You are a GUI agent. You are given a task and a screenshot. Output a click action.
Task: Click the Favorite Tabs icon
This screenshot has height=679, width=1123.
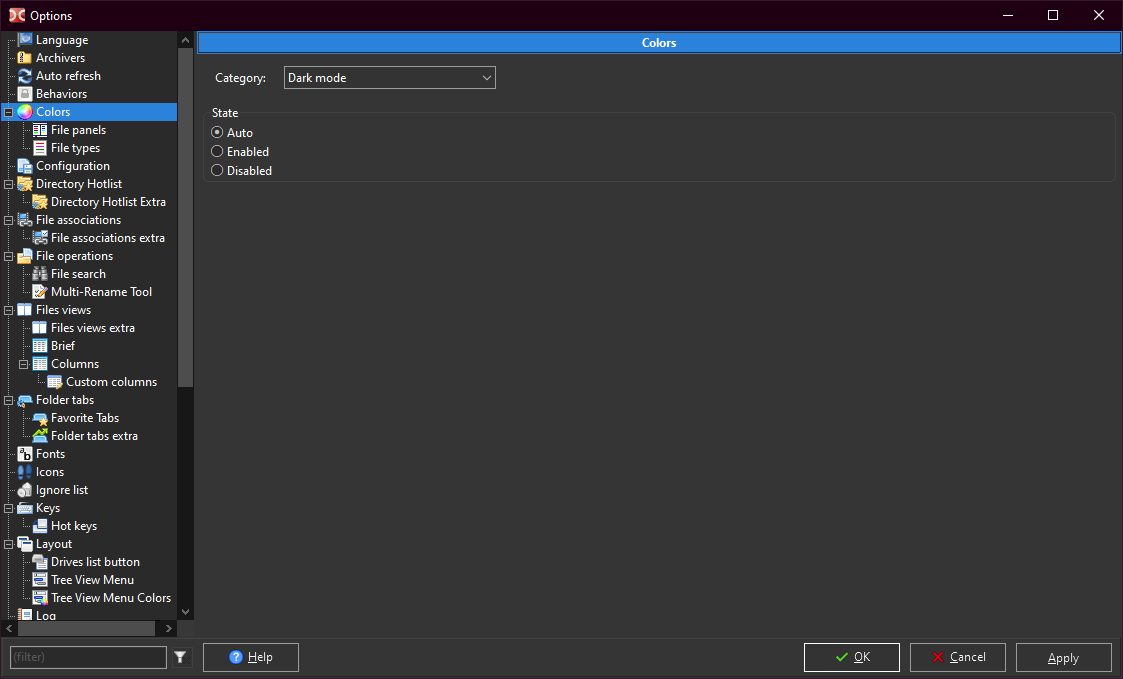point(40,418)
